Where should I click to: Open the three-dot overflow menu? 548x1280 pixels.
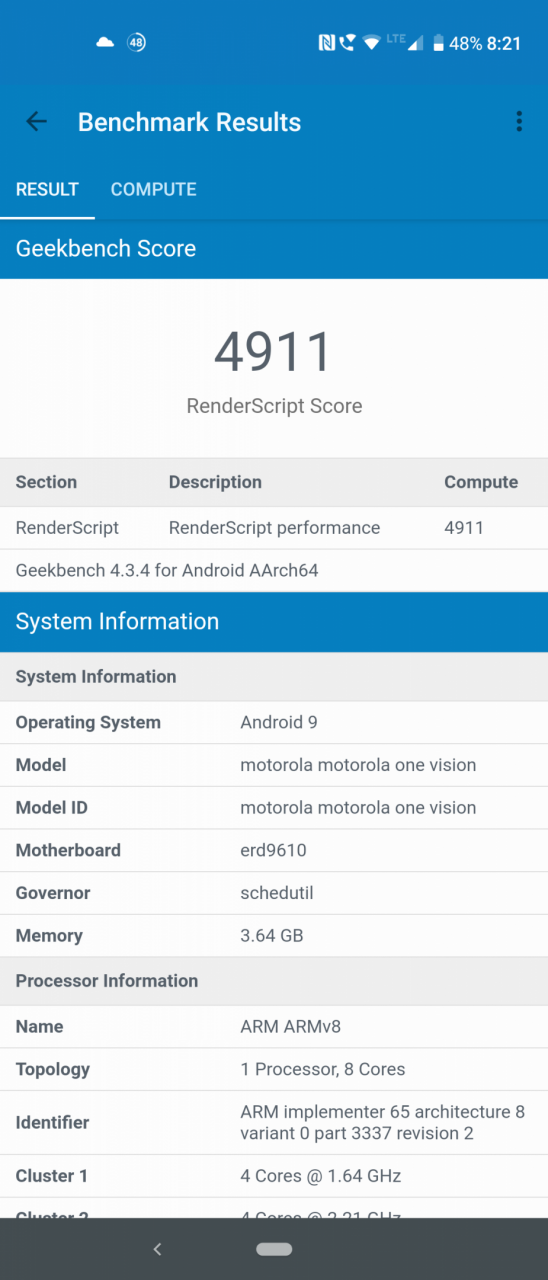click(x=518, y=122)
